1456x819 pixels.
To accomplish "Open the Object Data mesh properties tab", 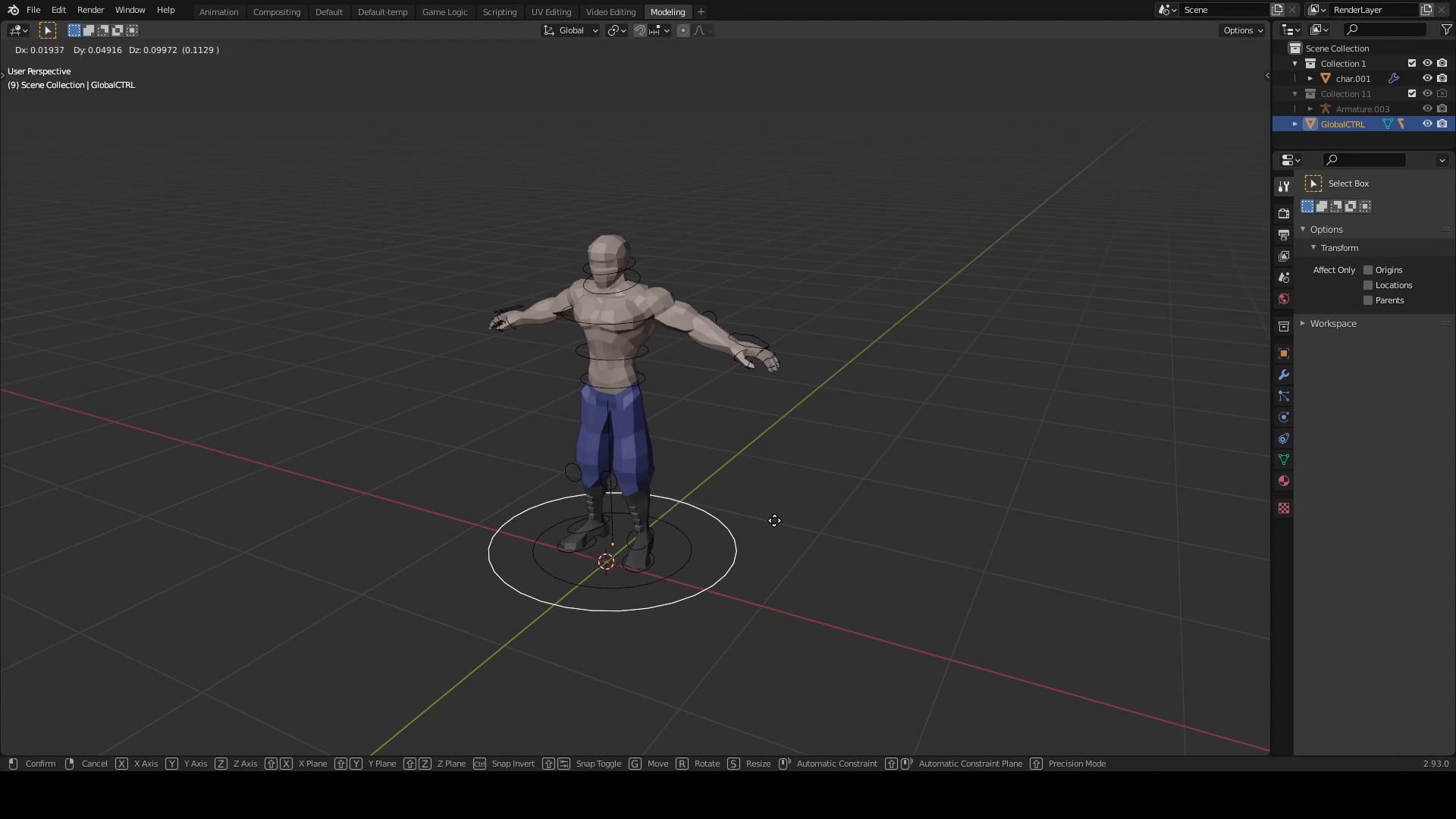I will coord(1283,460).
